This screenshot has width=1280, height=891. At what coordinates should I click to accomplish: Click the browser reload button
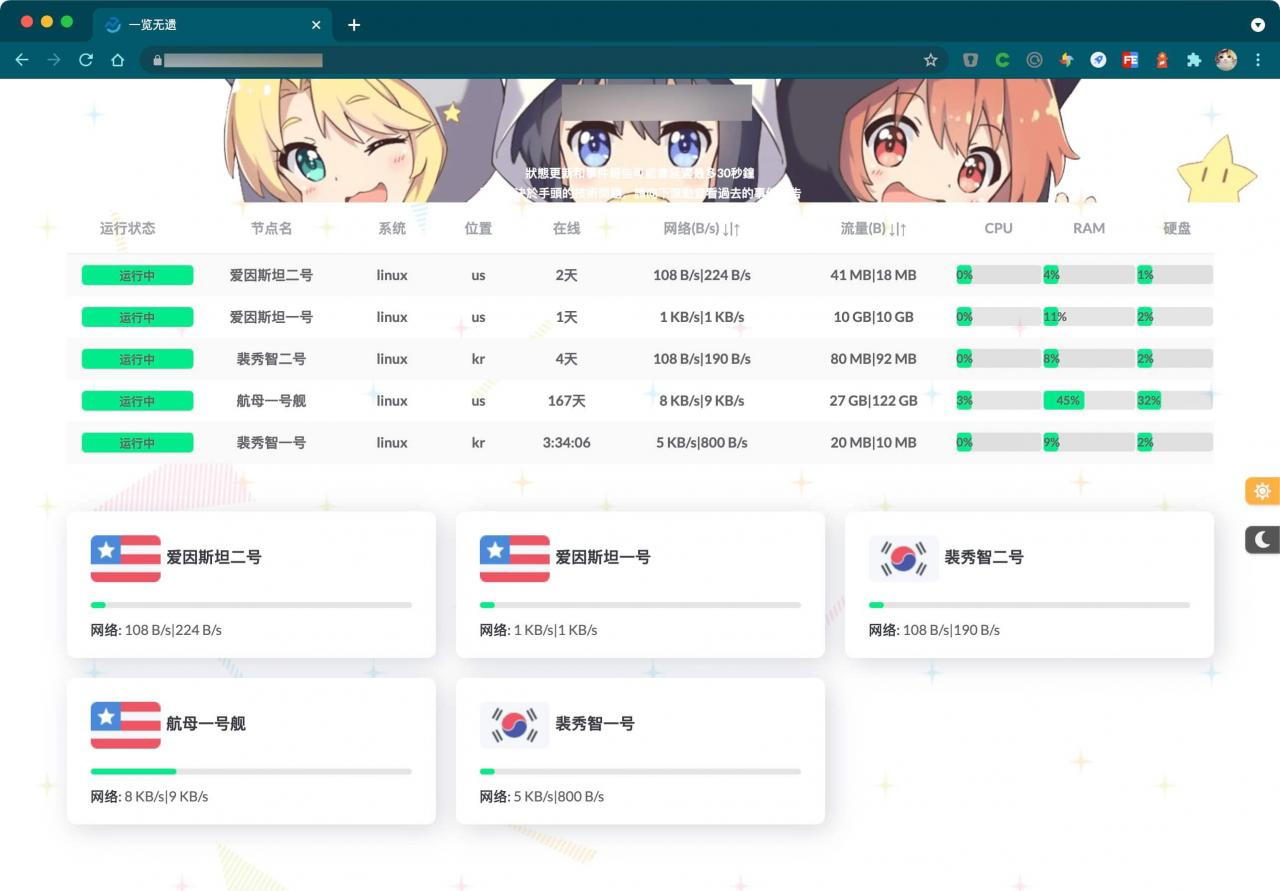86,60
